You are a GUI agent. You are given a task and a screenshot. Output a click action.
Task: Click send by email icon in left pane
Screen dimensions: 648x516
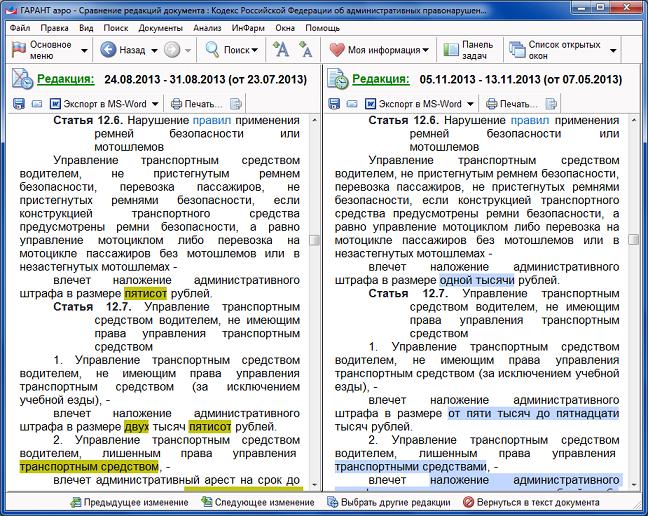(37, 104)
